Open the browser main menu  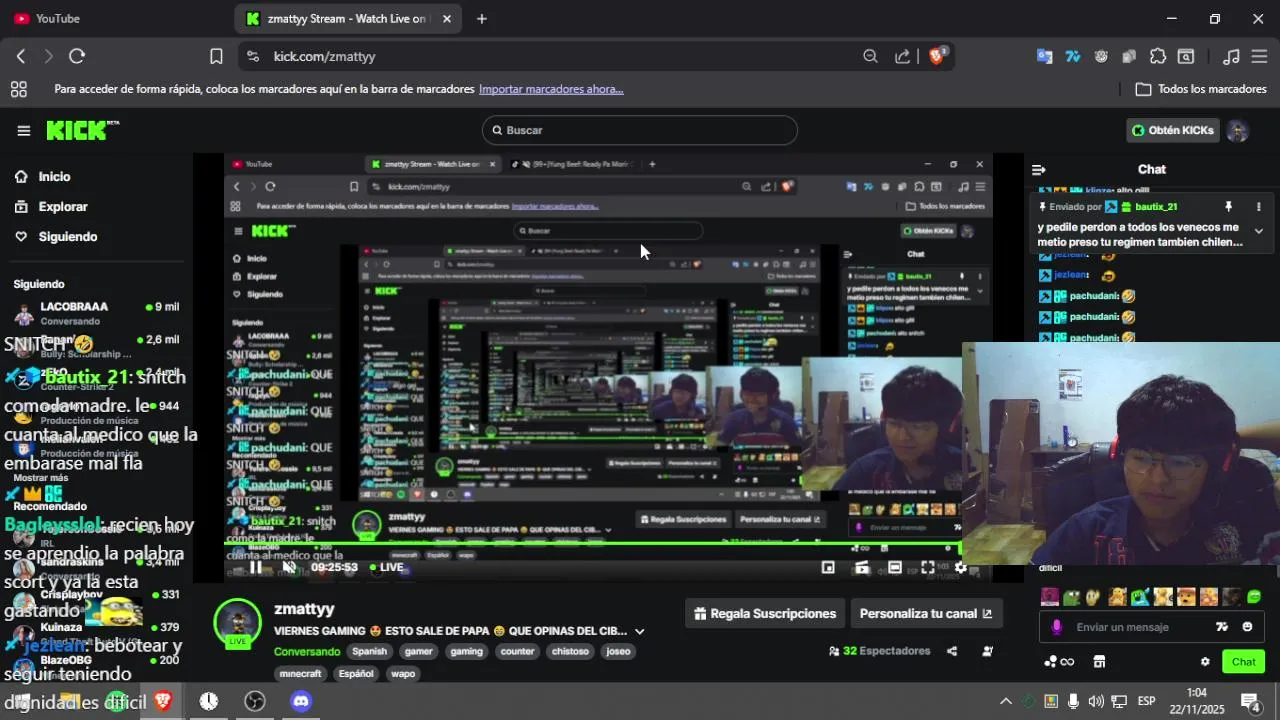(1259, 57)
